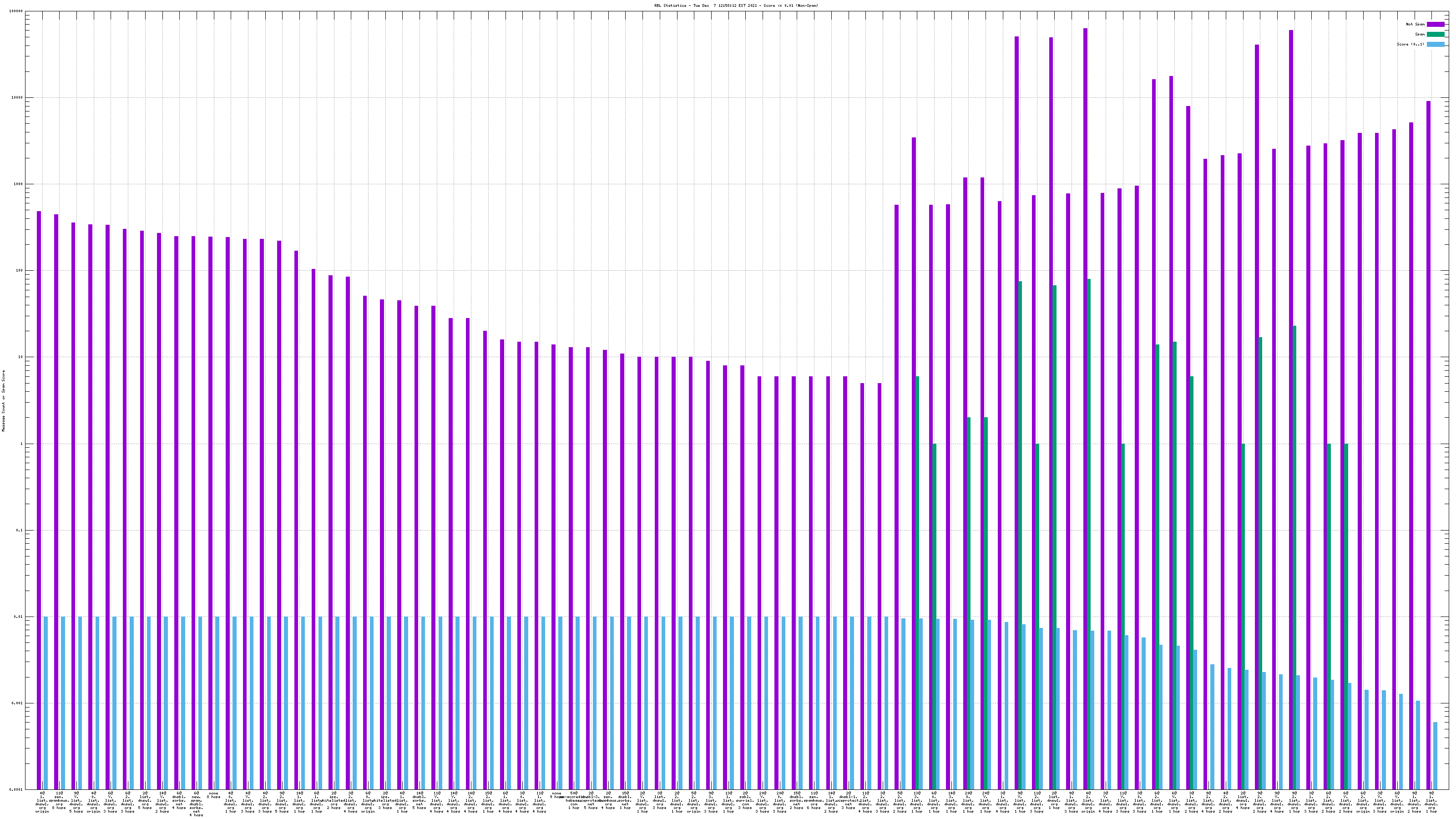Click the 'none 8 hops' x-axis label
The image size is (1456, 819).
click(214, 795)
